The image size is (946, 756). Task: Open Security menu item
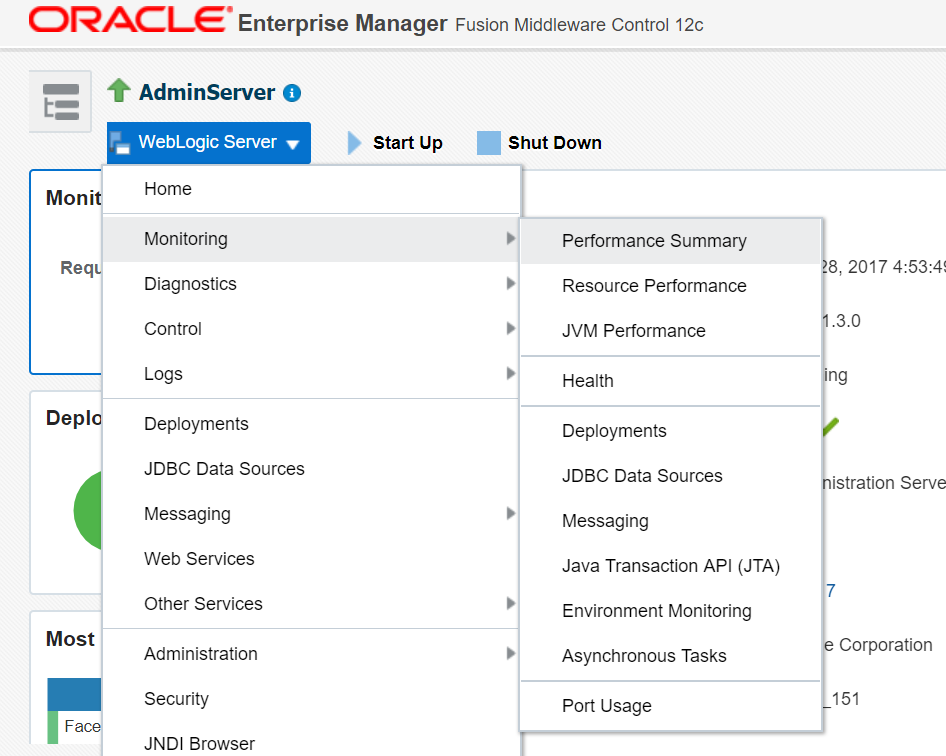coord(177,699)
